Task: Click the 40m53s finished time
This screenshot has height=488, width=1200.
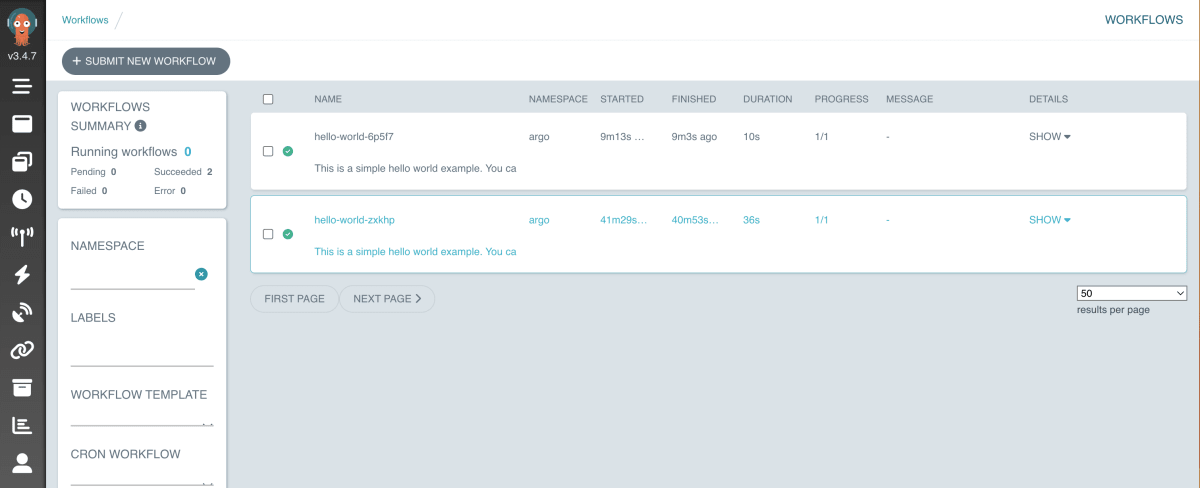Action: pos(695,219)
